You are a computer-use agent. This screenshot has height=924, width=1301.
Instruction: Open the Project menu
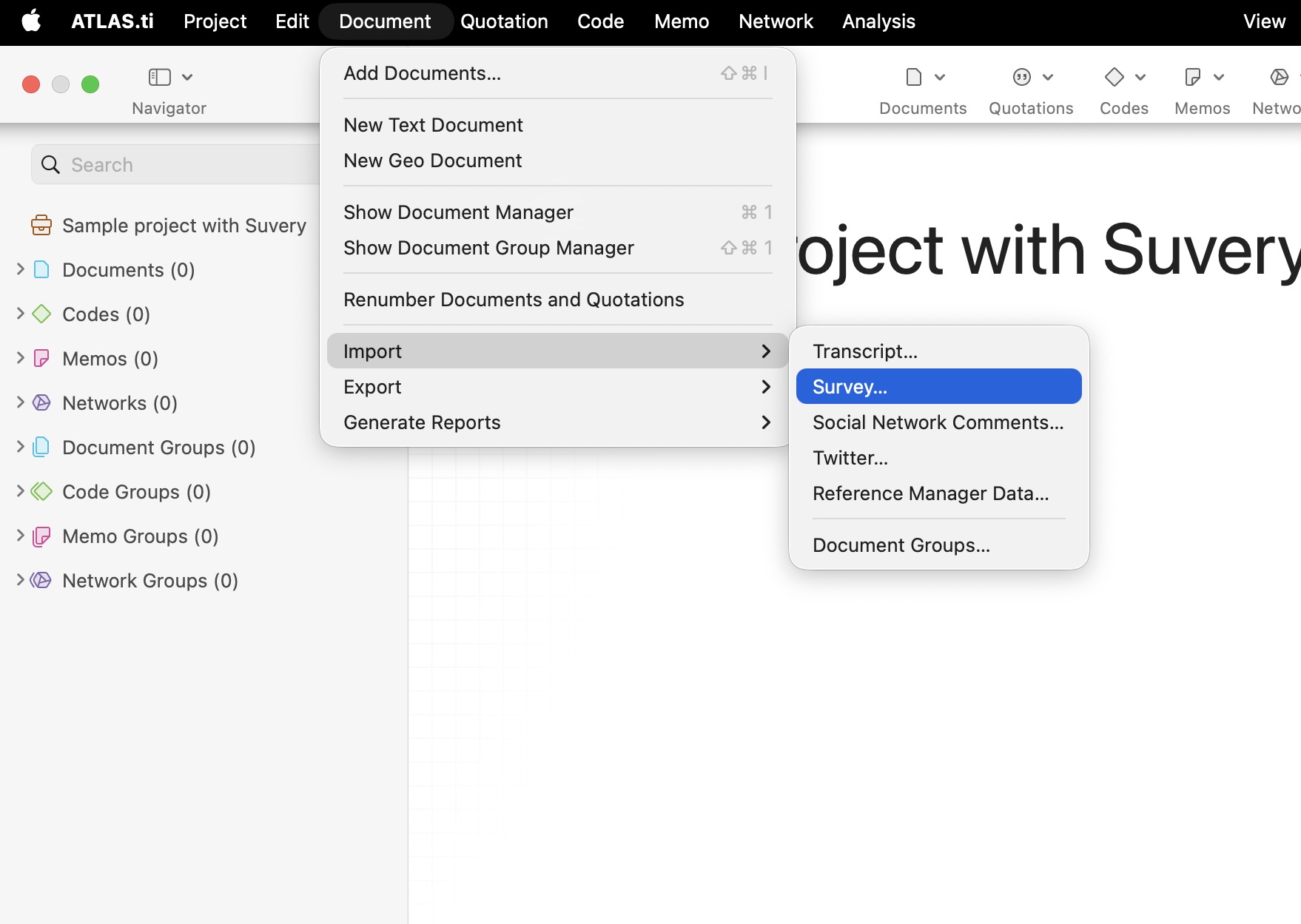pyautogui.click(x=215, y=21)
